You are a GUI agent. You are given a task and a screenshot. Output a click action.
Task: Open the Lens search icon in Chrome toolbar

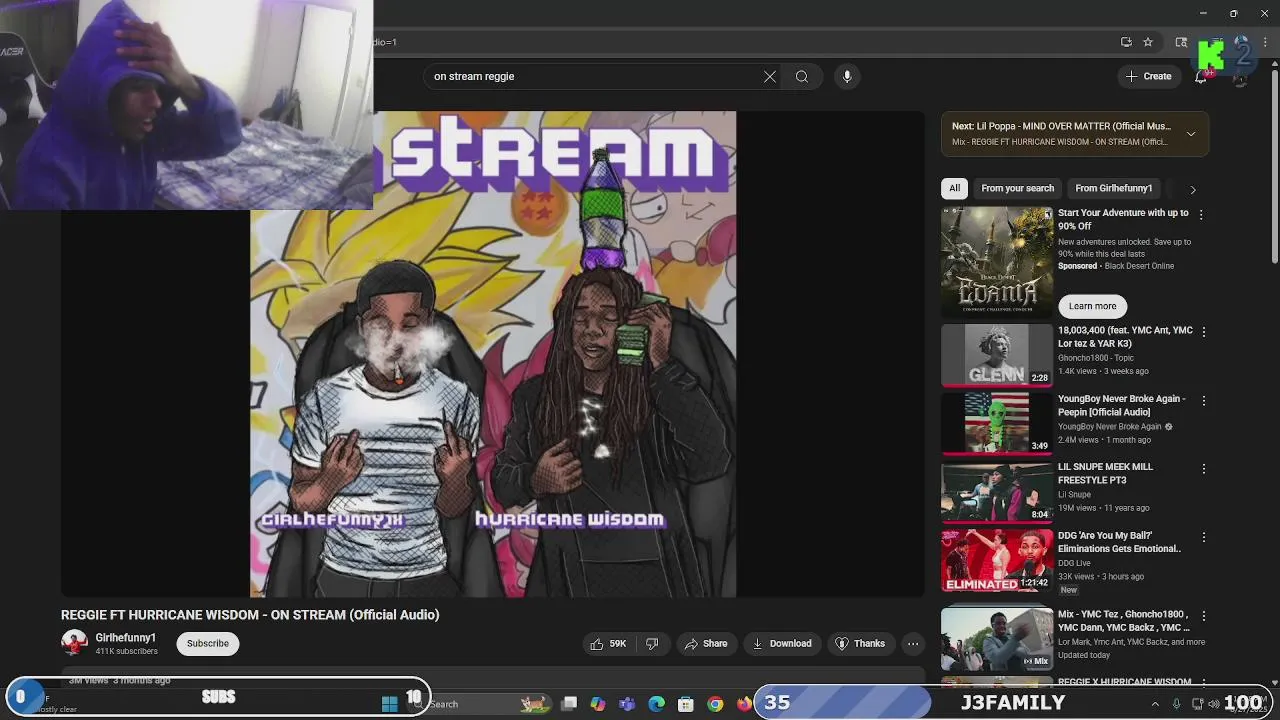coord(1181,42)
